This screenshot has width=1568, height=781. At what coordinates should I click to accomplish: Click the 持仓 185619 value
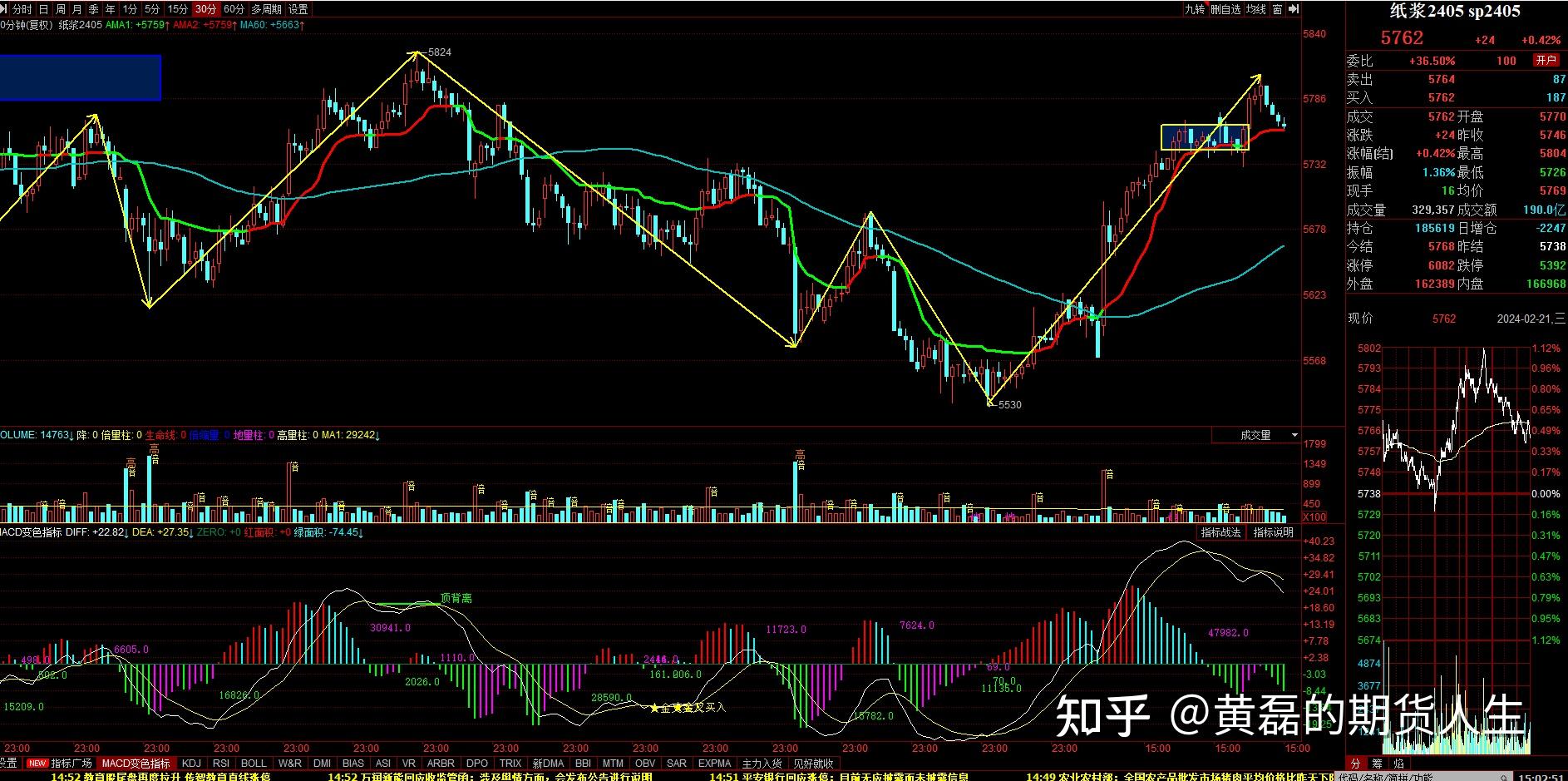coord(1435,228)
